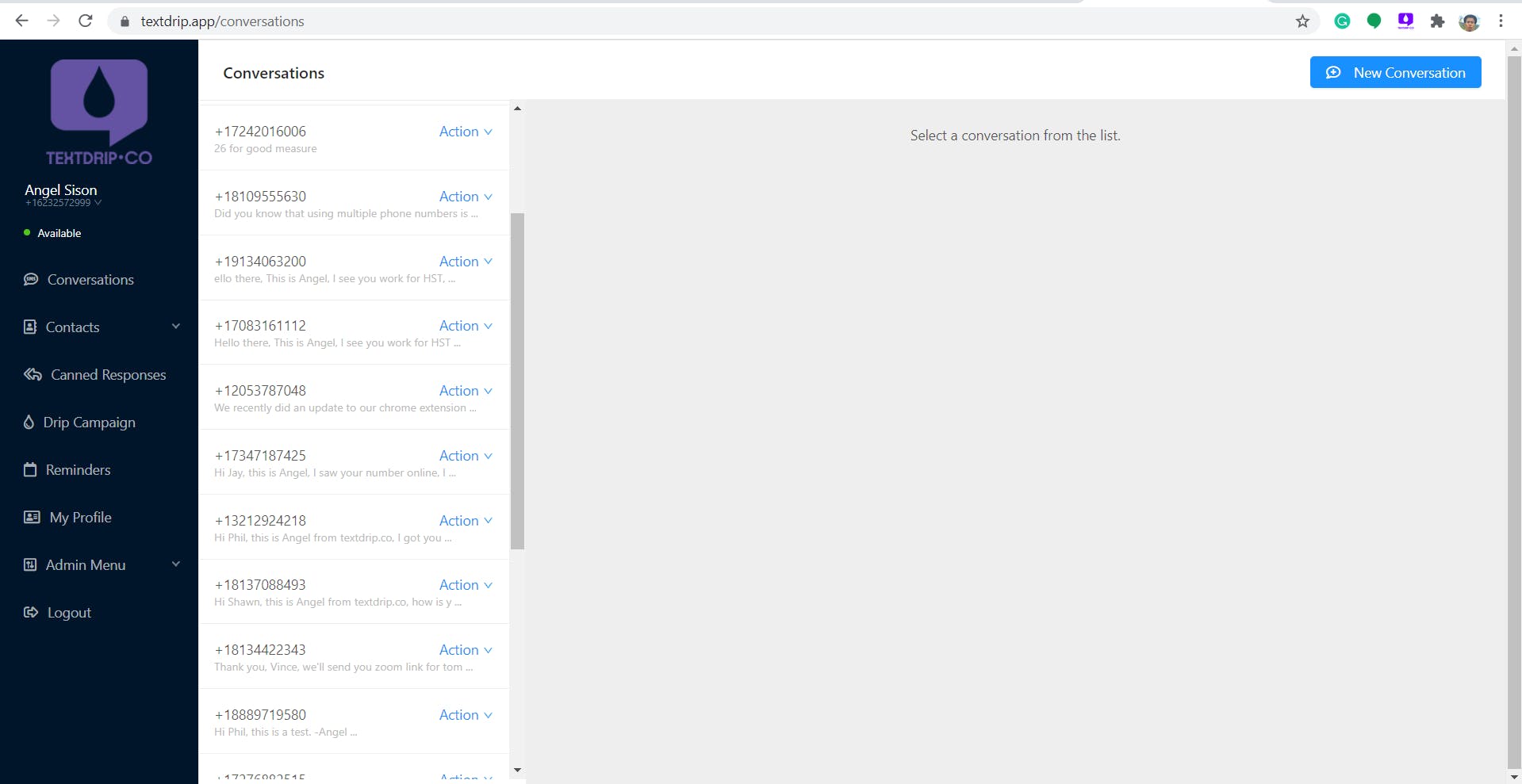Expand the Contacts submenu chevron

tap(176, 326)
